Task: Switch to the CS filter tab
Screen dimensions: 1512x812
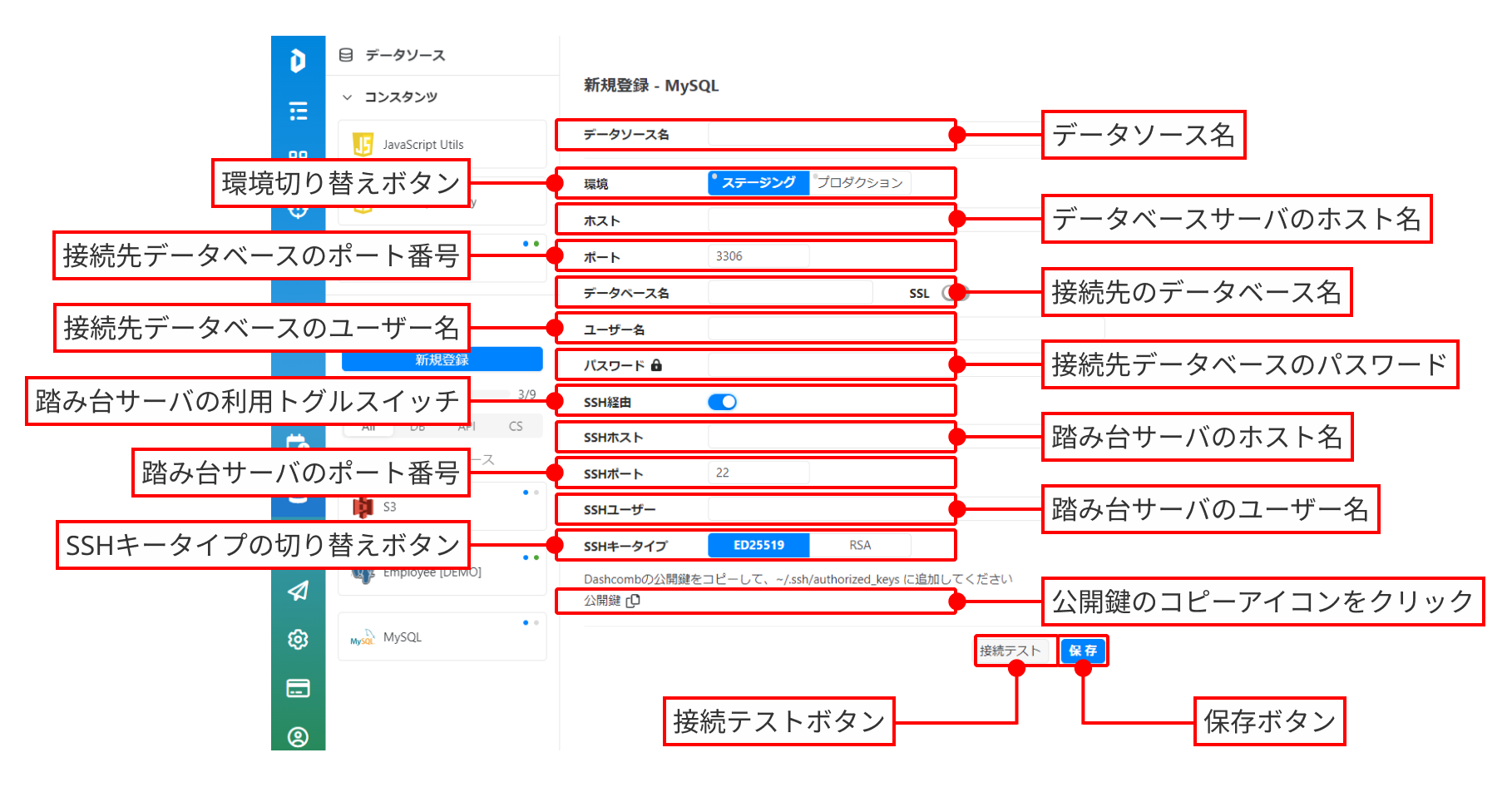Action: [516, 426]
